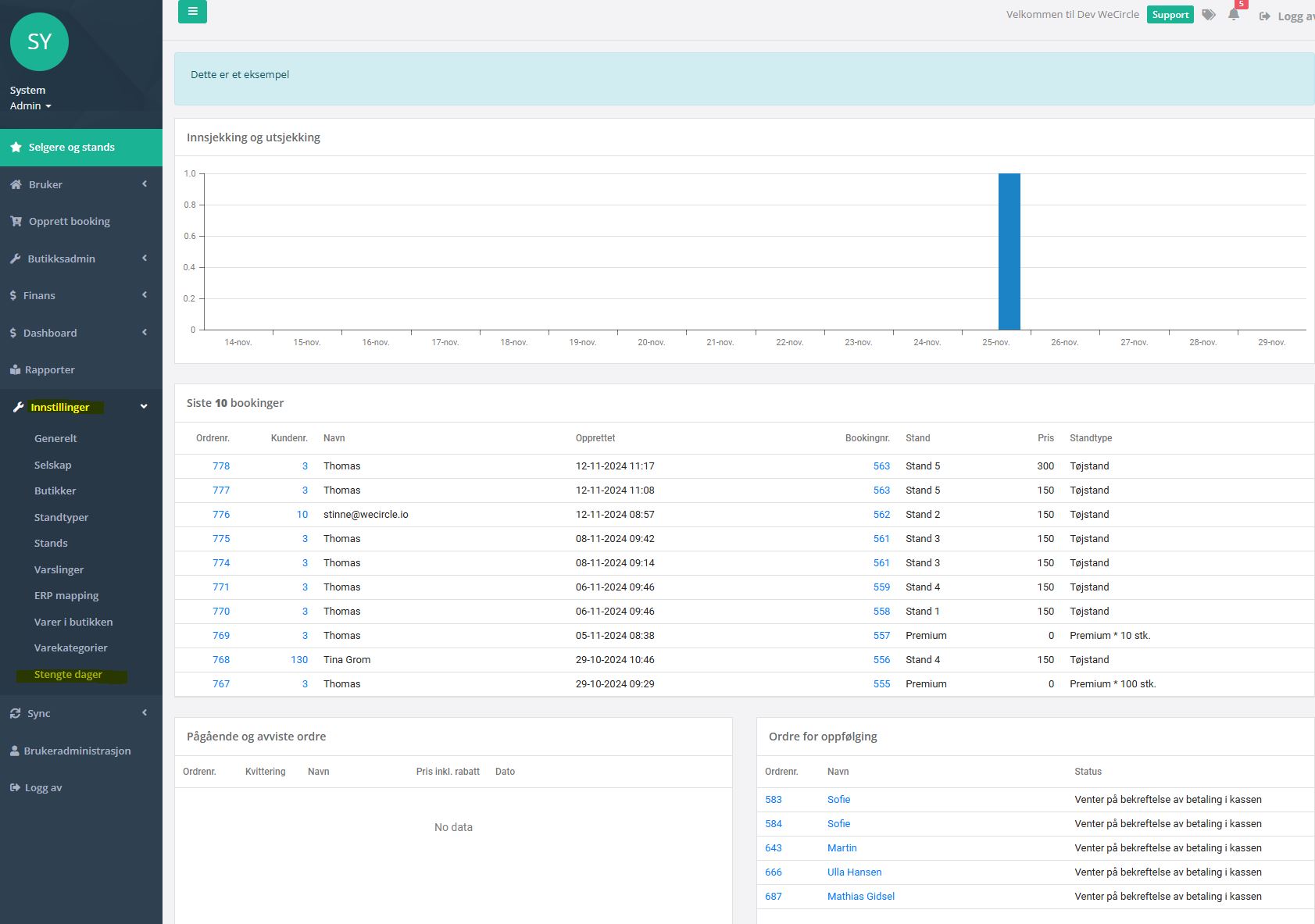Viewport: 1315px width, 924px height.
Task: Open order number 778 link
Action: pyautogui.click(x=221, y=466)
